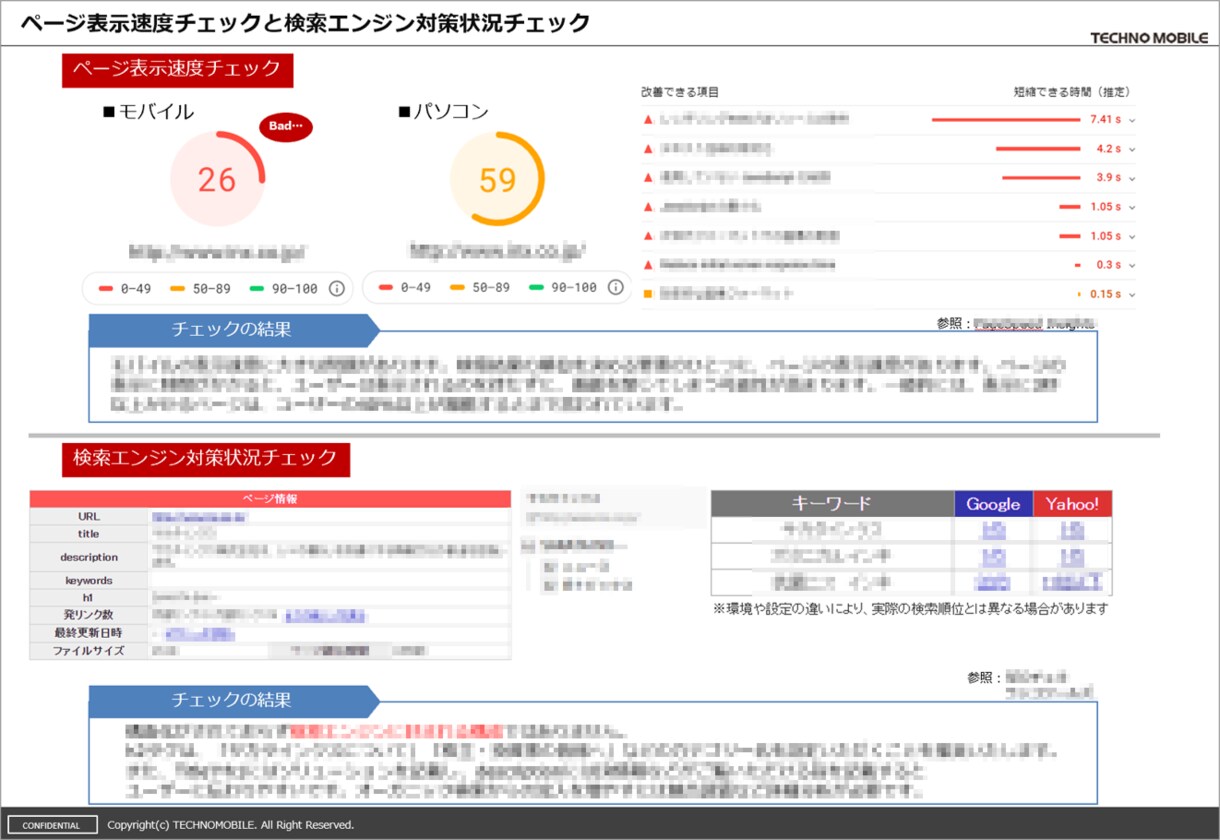Click the 短縮できる時間（推定）column heading

1072,92
